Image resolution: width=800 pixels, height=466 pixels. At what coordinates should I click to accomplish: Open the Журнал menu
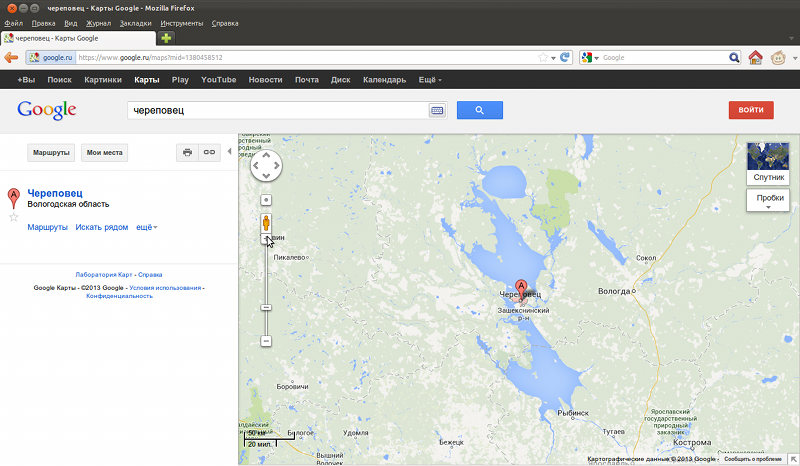click(98, 23)
